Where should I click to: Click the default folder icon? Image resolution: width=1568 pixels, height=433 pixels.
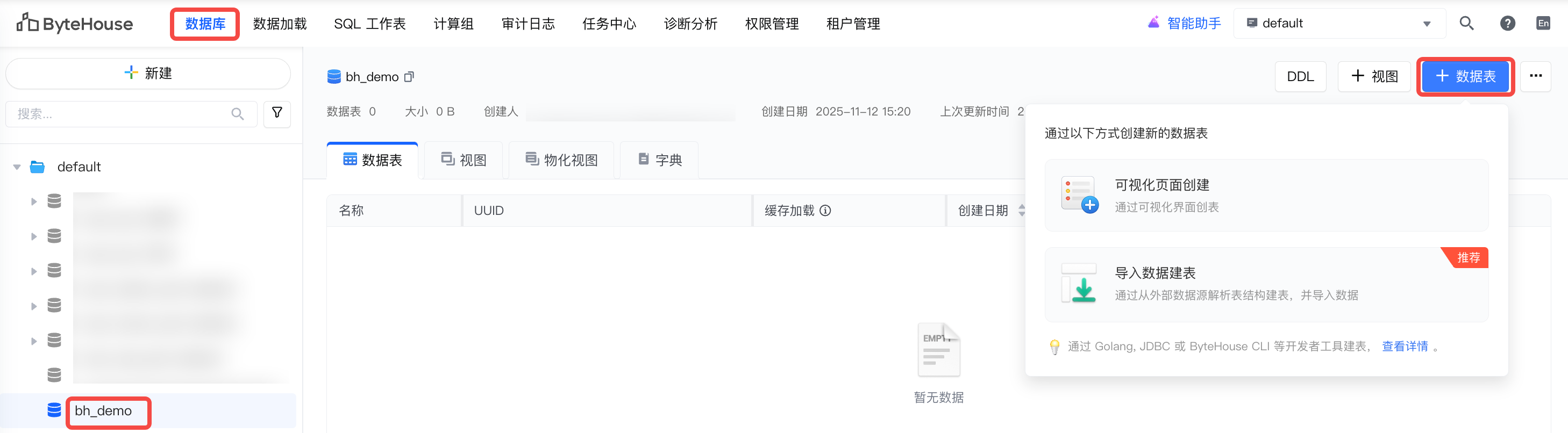(38, 167)
